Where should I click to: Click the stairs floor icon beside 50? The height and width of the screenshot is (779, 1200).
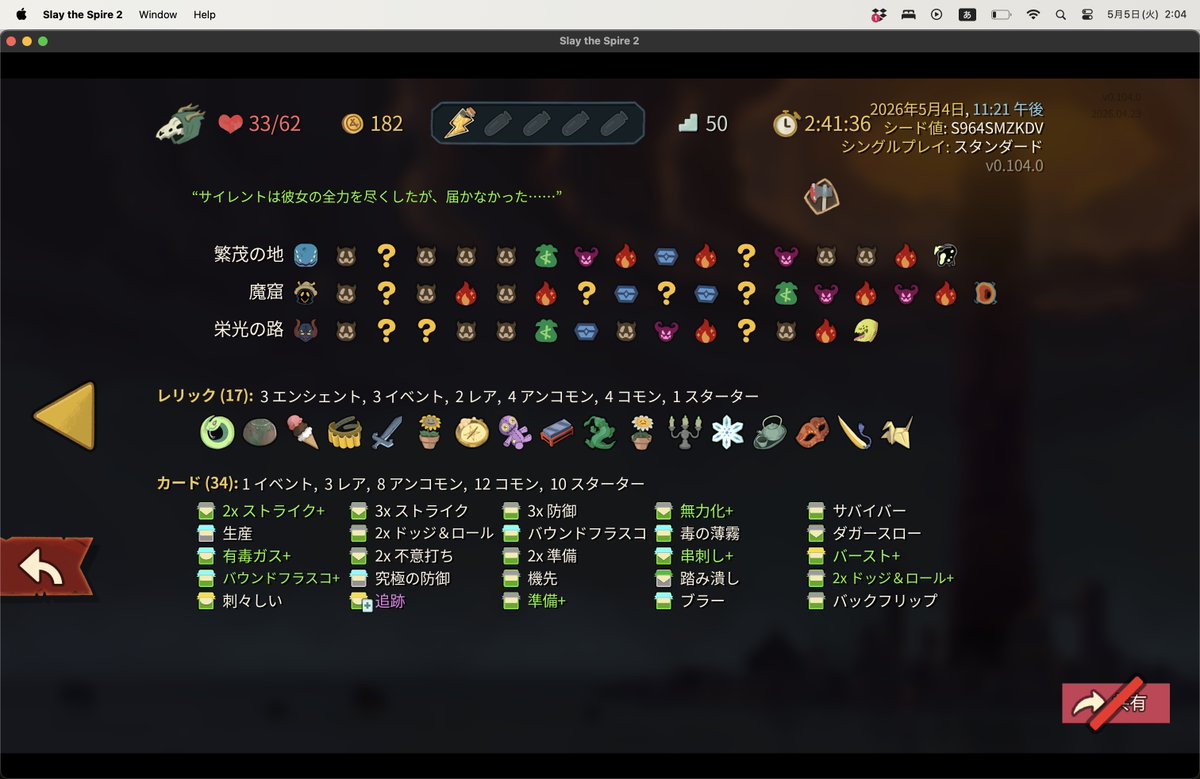[687, 123]
